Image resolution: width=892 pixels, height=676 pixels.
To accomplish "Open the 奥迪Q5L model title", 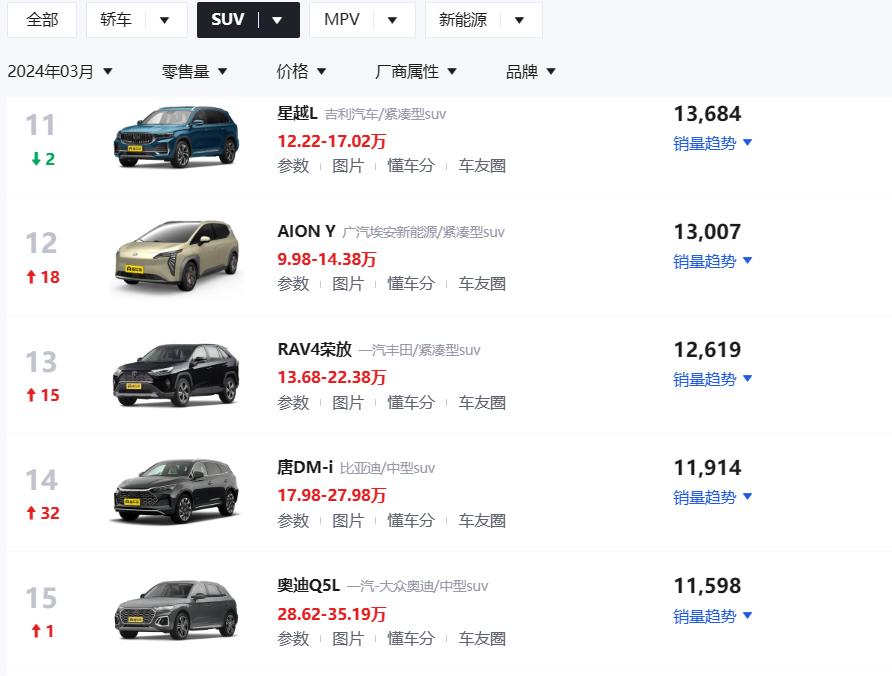I will (308, 586).
